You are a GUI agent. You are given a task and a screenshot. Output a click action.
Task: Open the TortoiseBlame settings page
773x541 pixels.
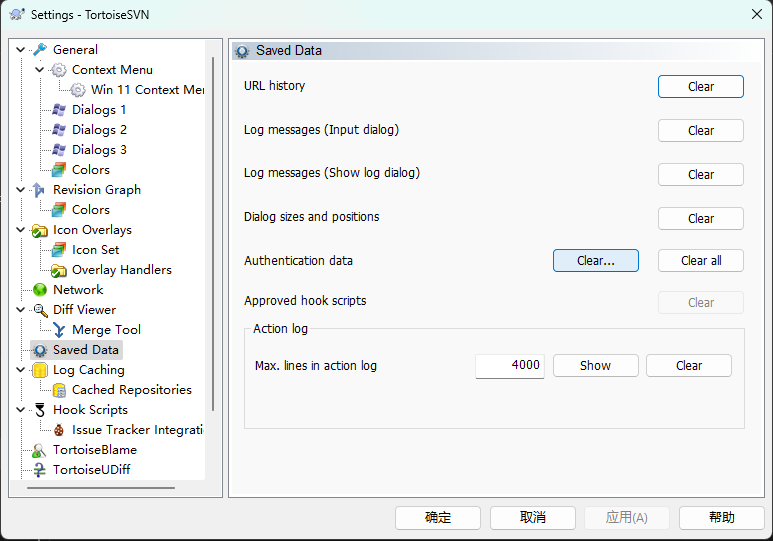pos(95,450)
